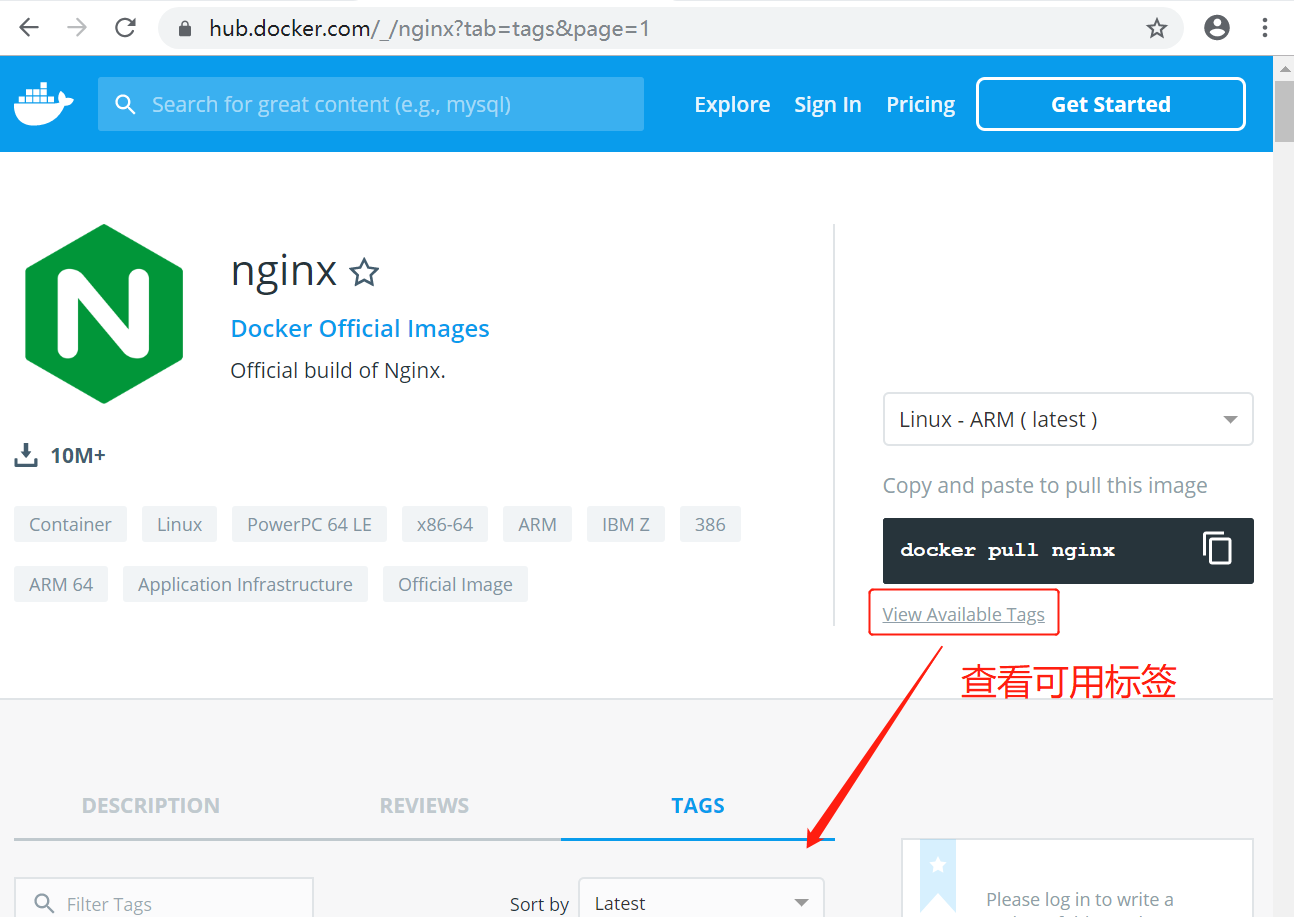Star the nginx repository

click(364, 272)
